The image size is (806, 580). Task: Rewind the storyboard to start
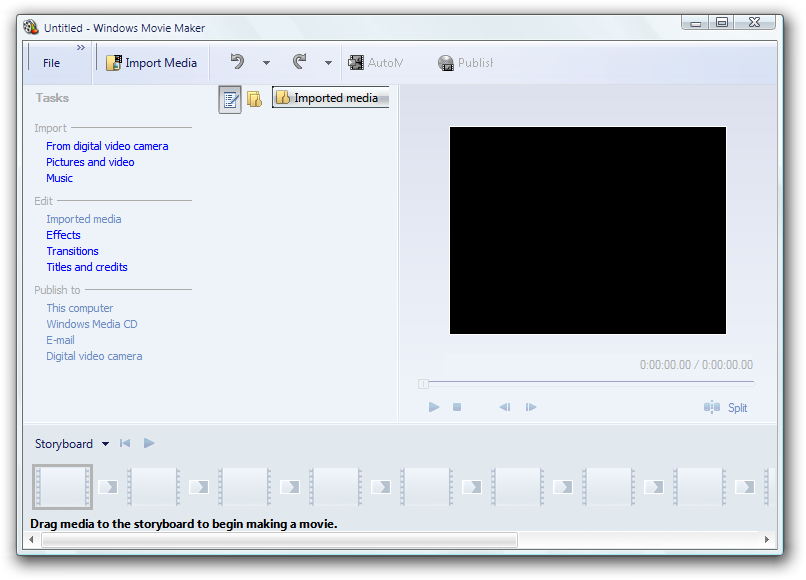(125, 443)
